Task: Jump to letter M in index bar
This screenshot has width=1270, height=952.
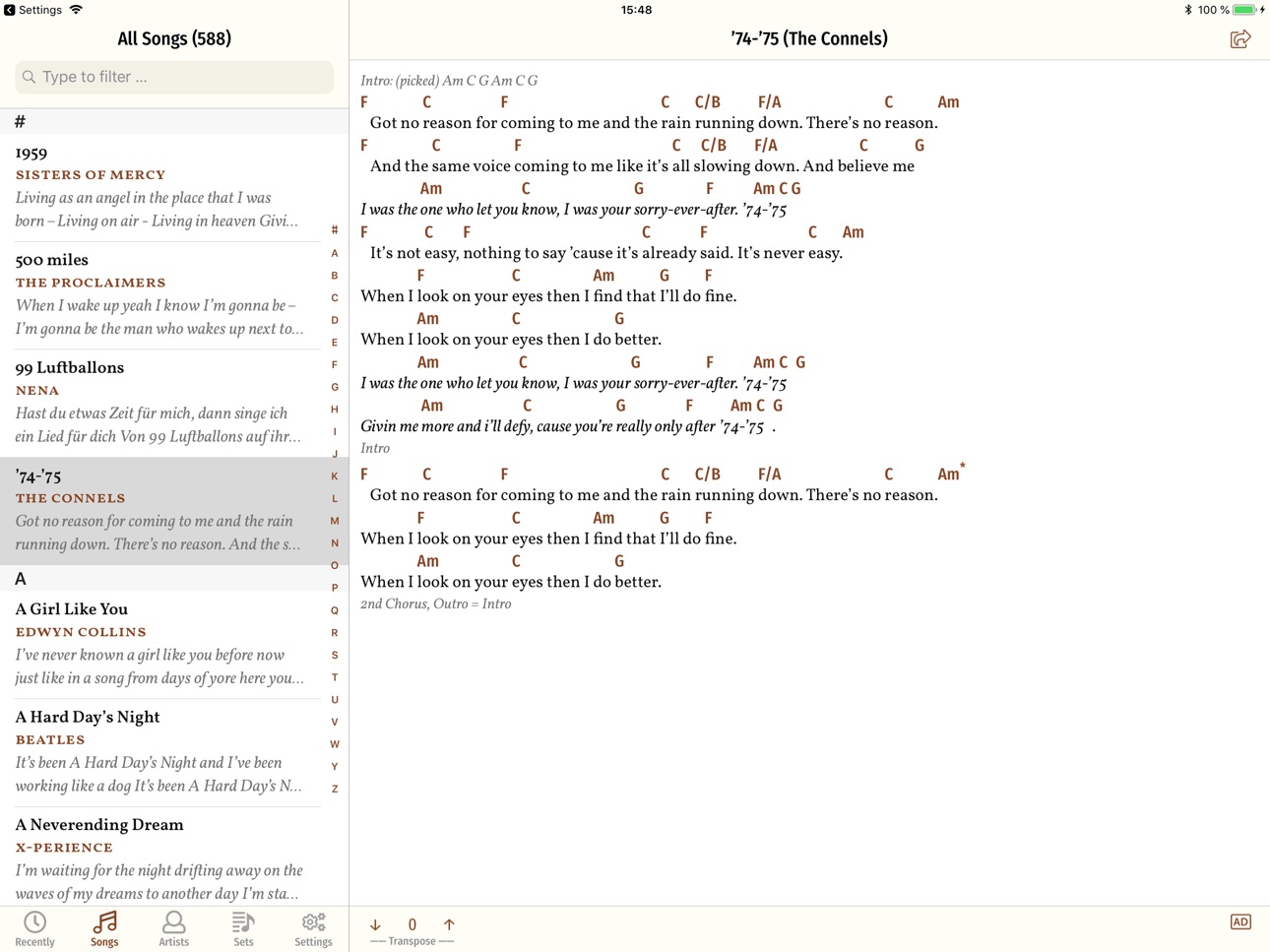Action: [335, 521]
